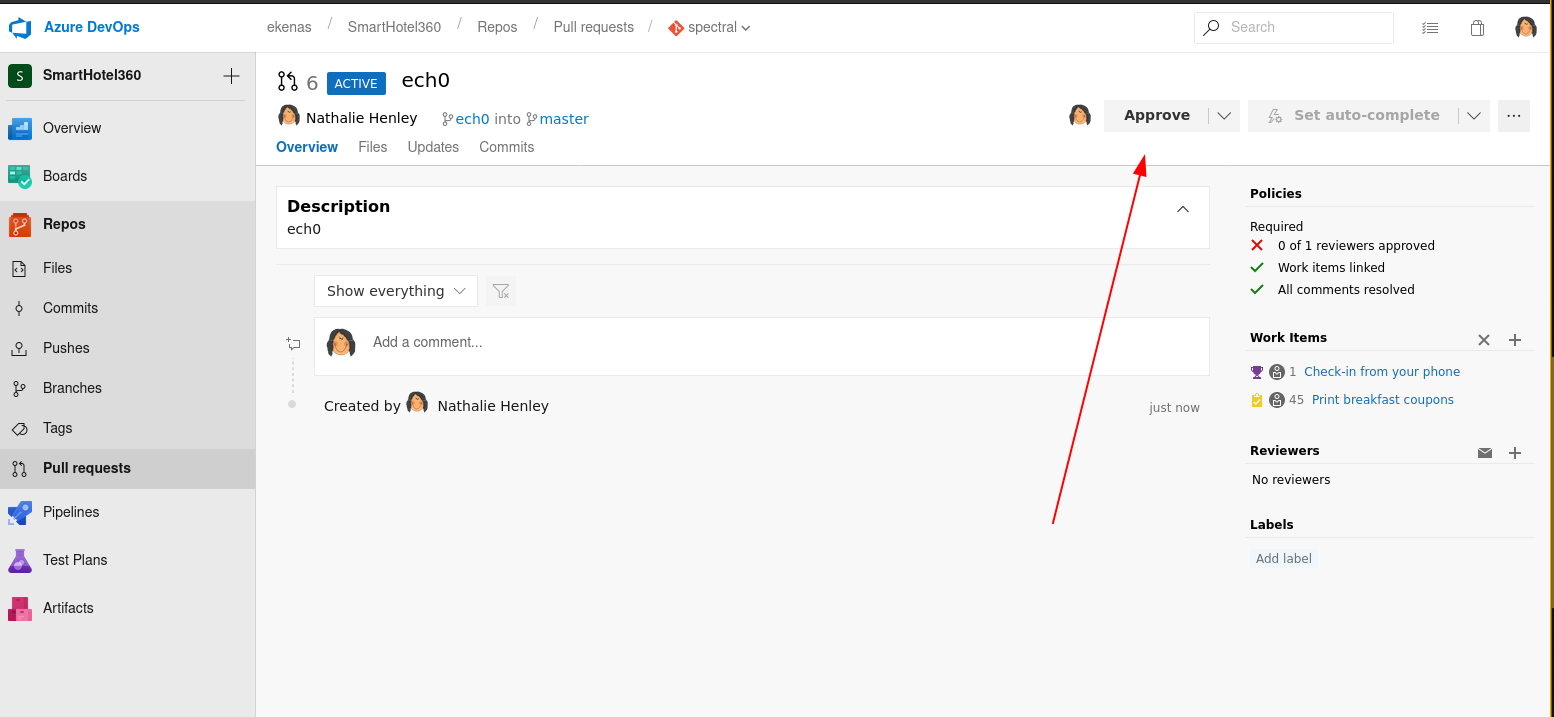Click the ACTIVE status badge
Image resolution: width=1554 pixels, height=717 pixels.
point(356,83)
